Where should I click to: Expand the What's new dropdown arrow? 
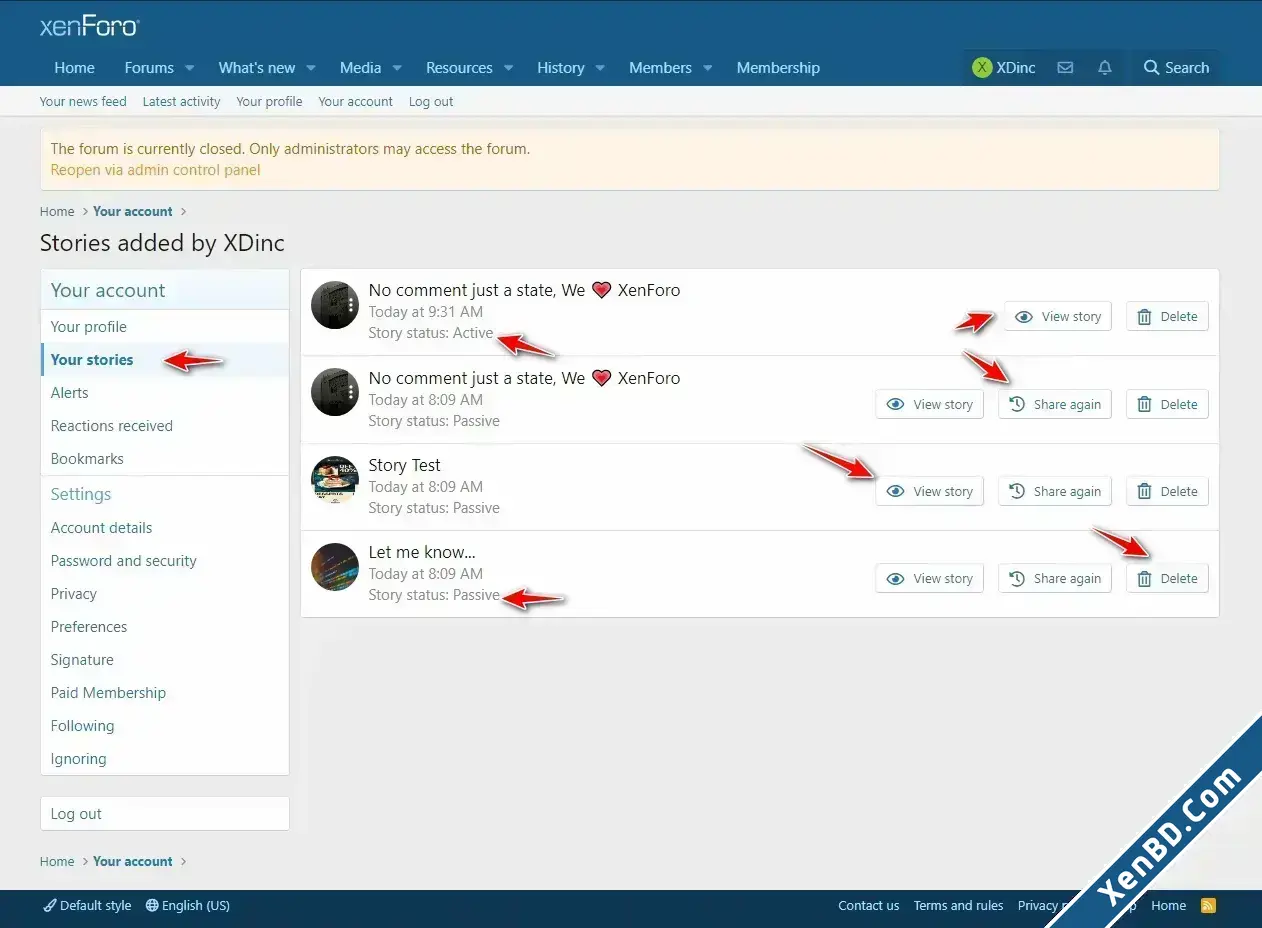tap(311, 68)
